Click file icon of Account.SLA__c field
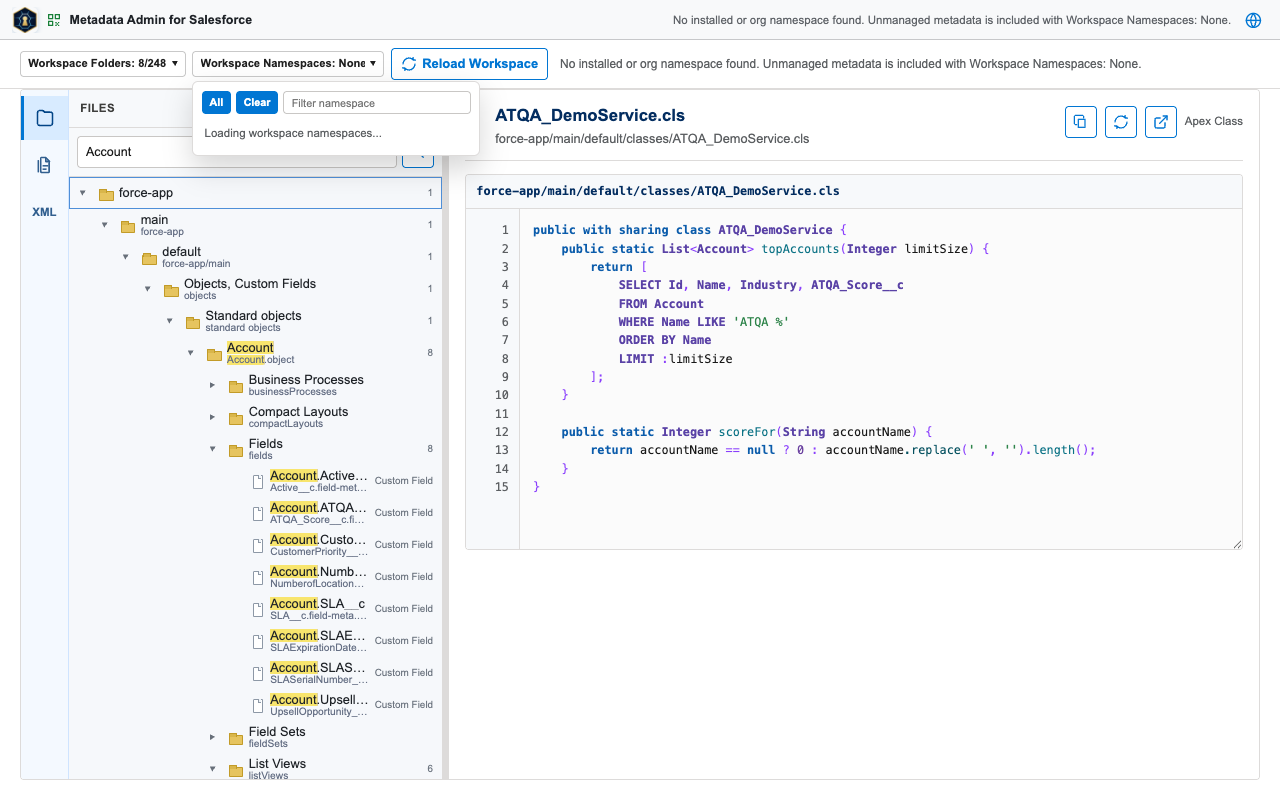The height and width of the screenshot is (800, 1280). click(258, 610)
